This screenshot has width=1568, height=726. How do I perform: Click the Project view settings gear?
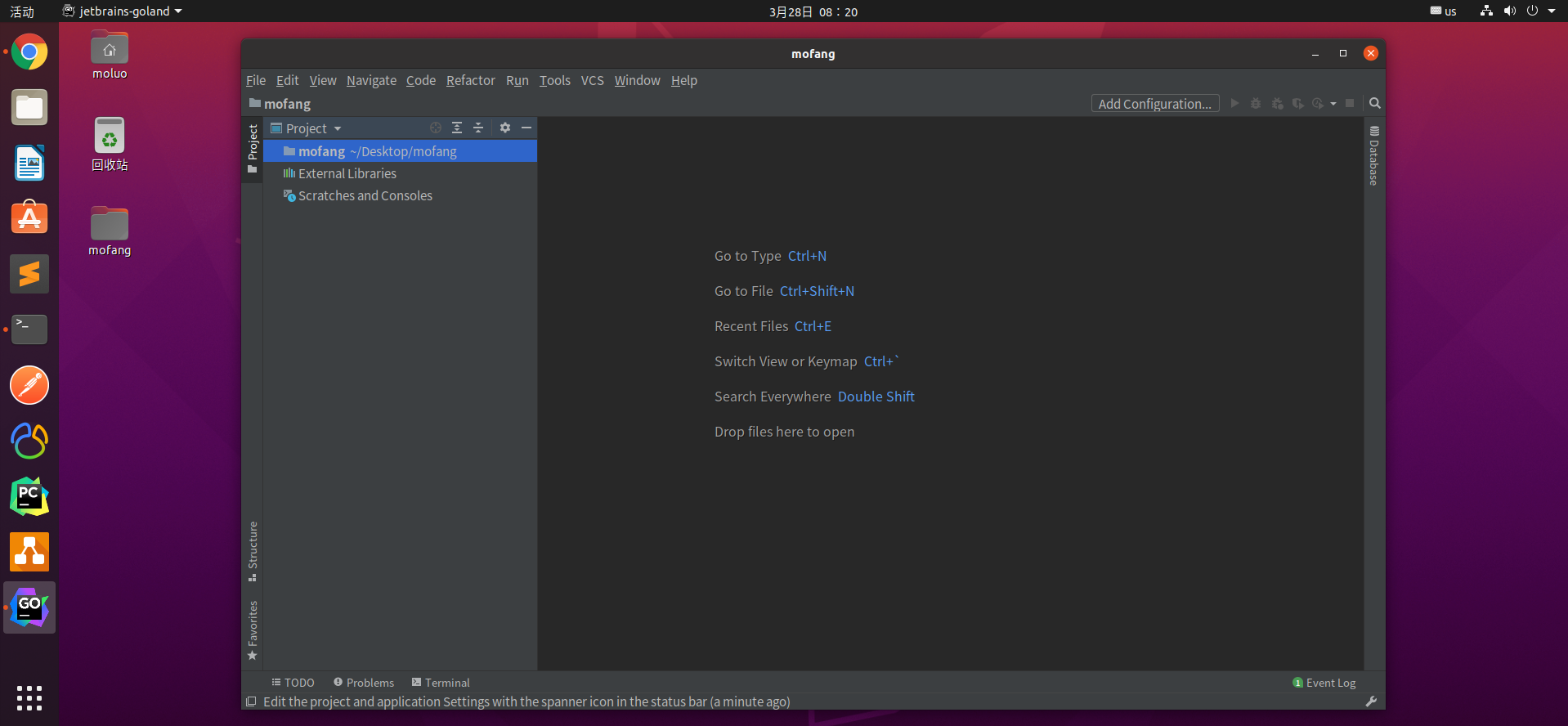(505, 128)
